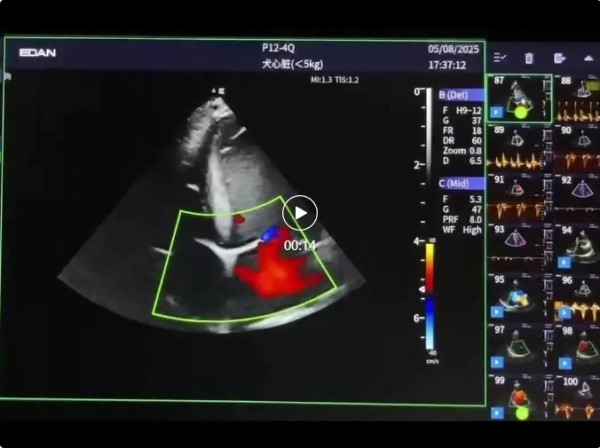Click the date 05/08/2025
The width and height of the screenshot is (600, 448).
(453, 49)
